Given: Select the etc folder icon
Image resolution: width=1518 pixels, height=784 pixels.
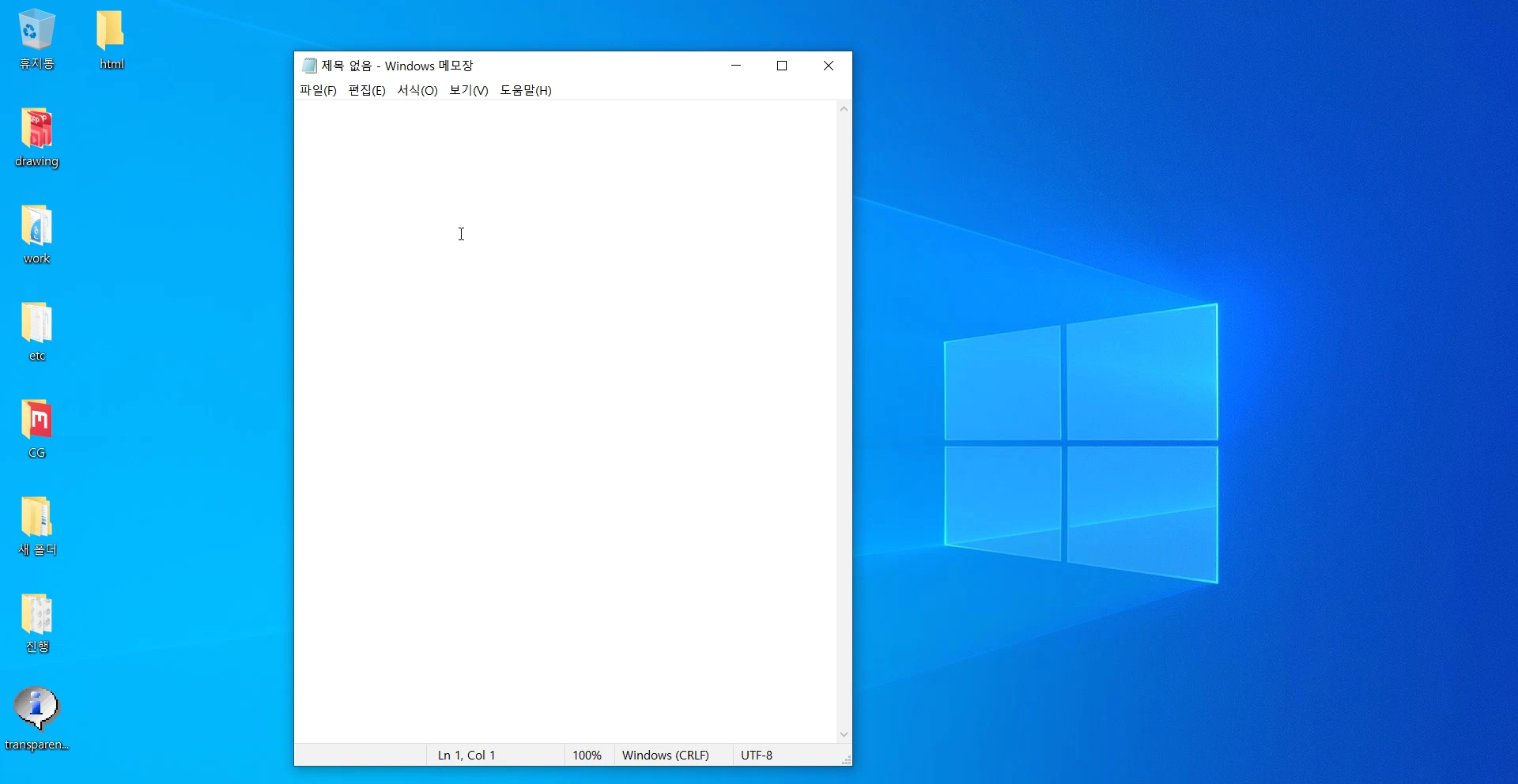Looking at the screenshot, I should click(x=36, y=332).
